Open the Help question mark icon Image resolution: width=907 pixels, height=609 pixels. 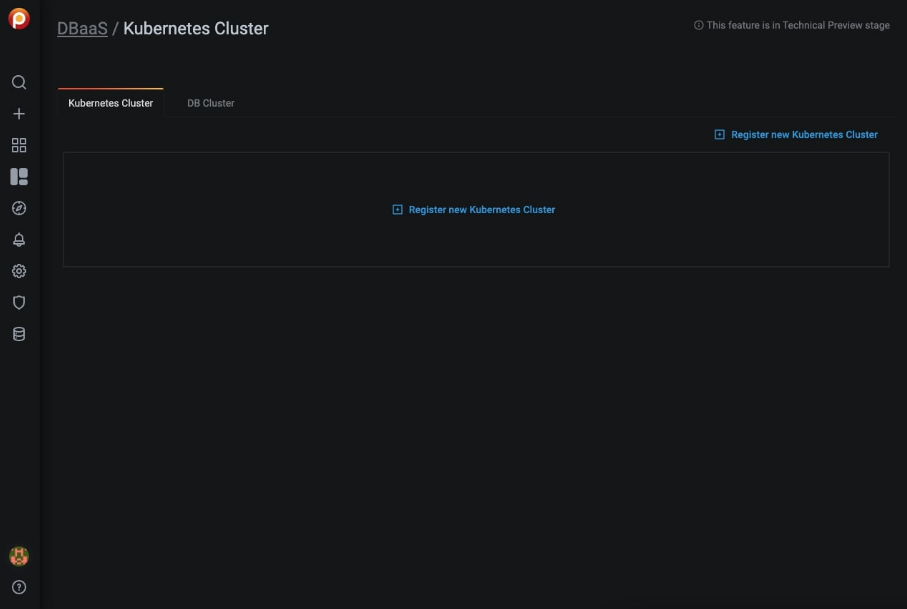click(x=19, y=587)
